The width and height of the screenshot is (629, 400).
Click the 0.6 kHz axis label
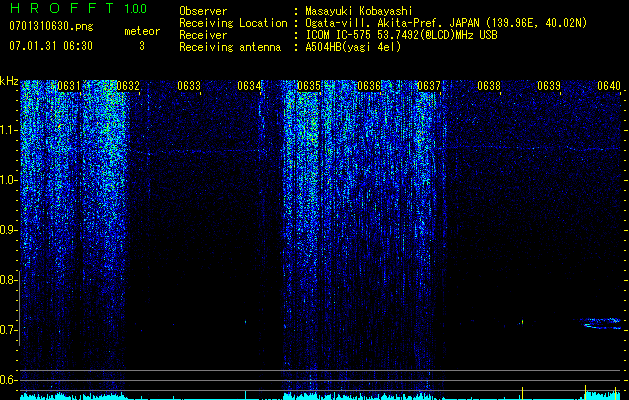(8, 380)
